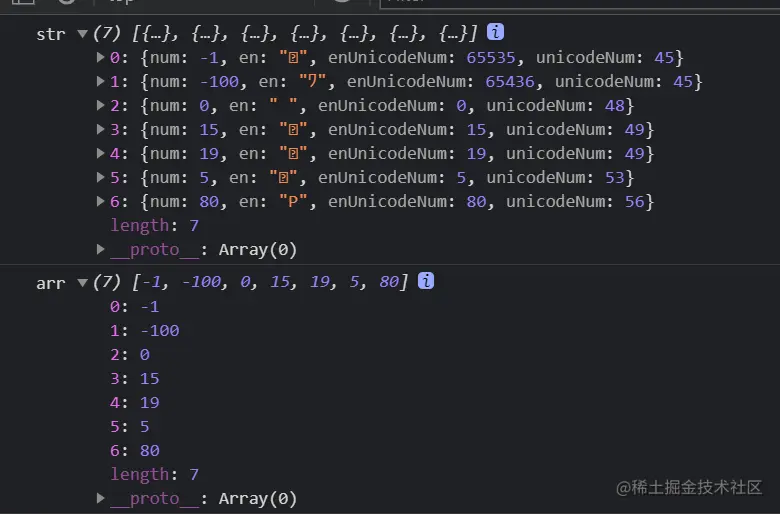This screenshot has height=514, width=780.
Task: Select the 'arr' label text
Action: [x=51, y=283]
